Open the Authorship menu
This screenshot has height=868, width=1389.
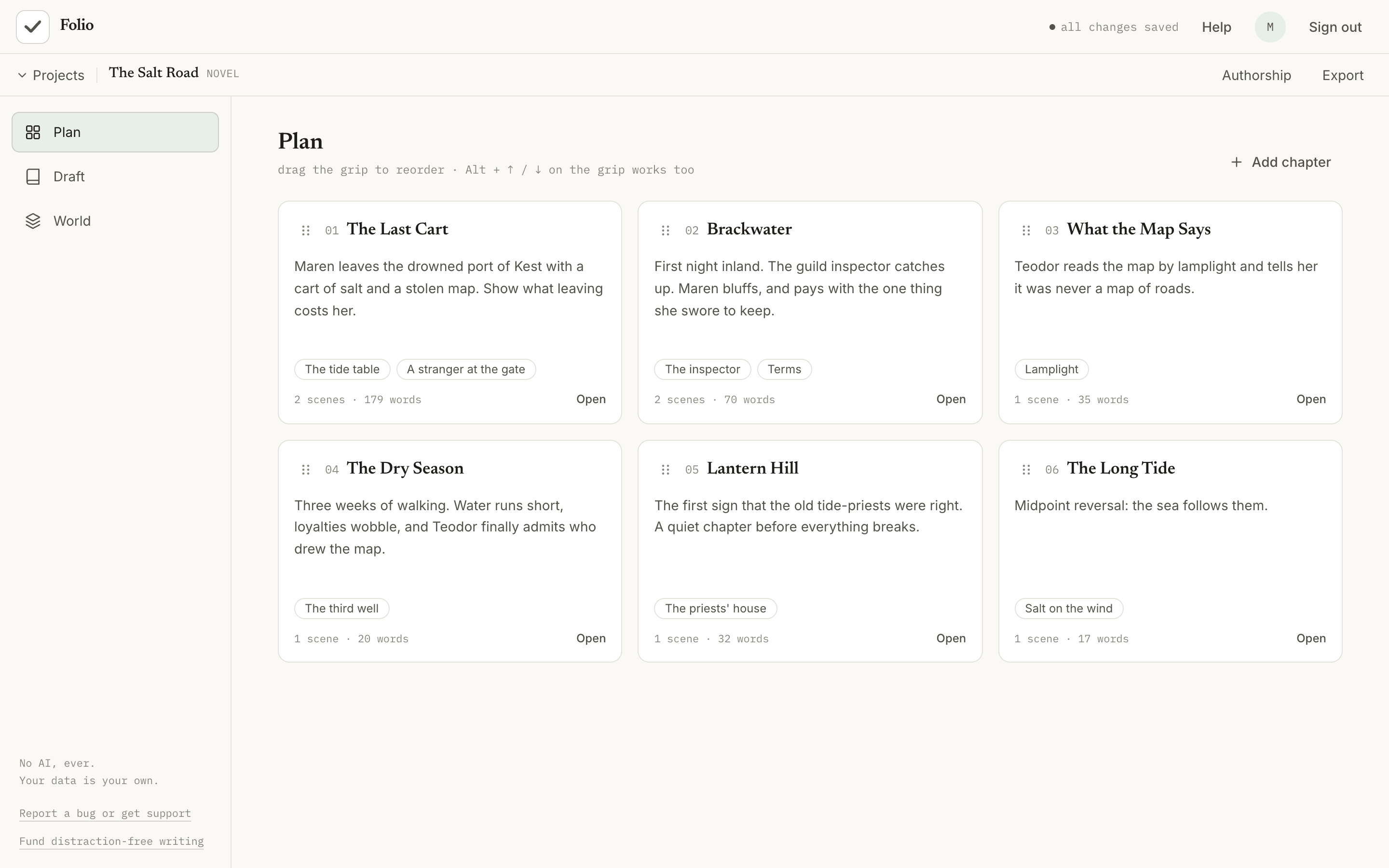pyautogui.click(x=1256, y=75)
